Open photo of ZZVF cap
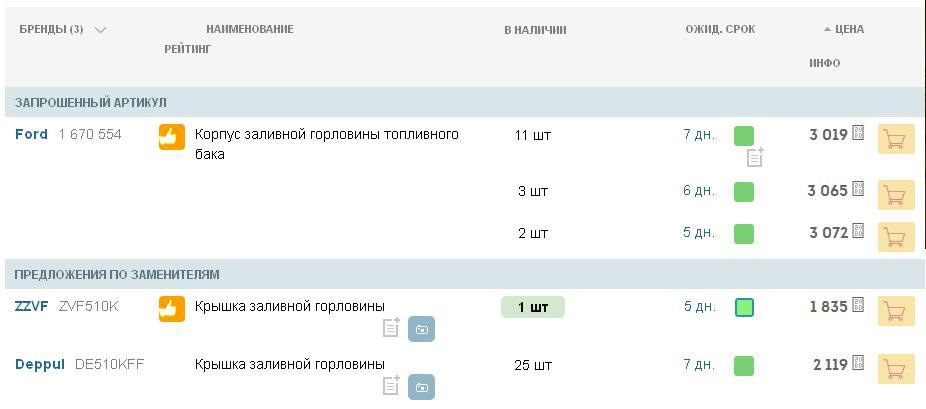Screen dimensions: 926x409 point(421,329)
